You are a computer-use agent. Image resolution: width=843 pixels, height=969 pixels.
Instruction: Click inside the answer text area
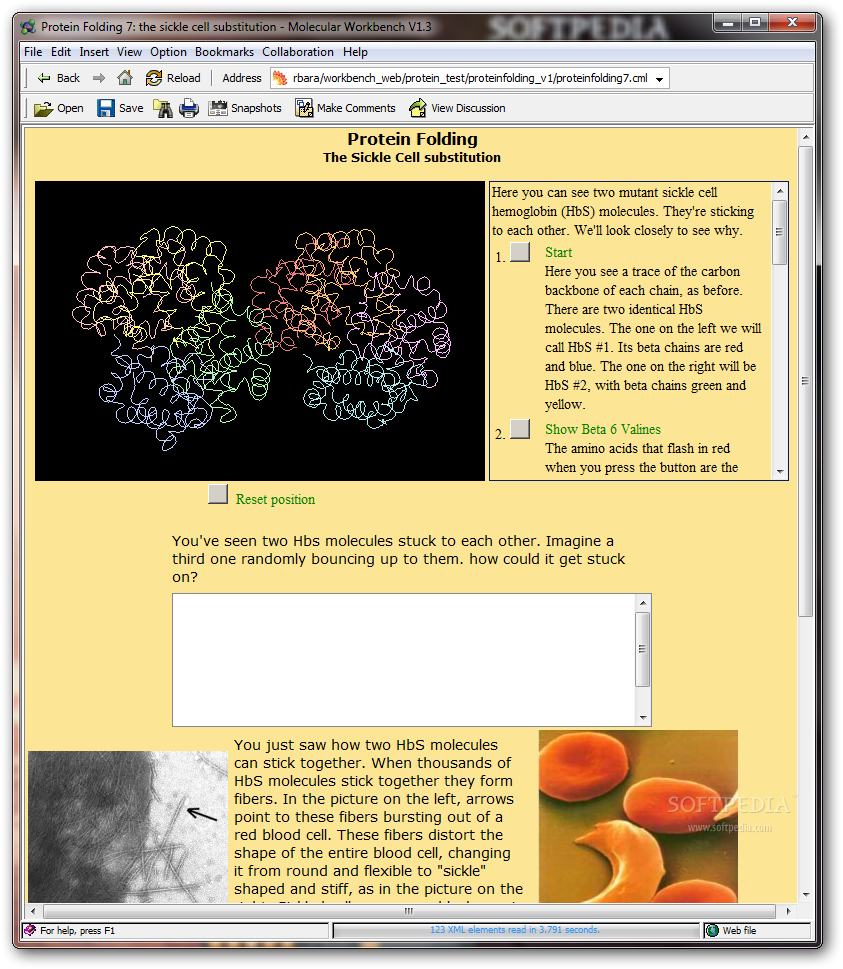[x=404, y=660]
